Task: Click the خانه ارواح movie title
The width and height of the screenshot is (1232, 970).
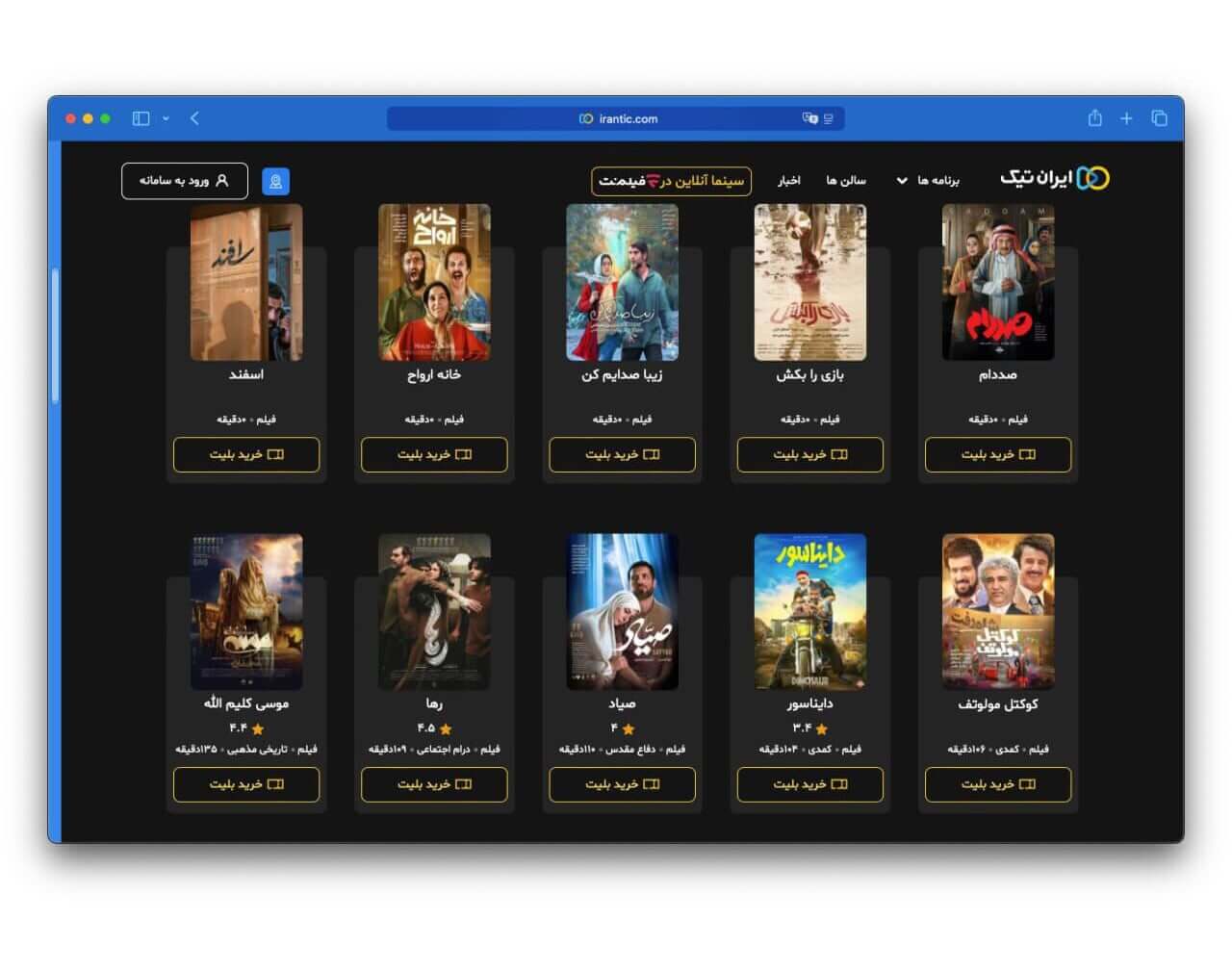Action: click(434, 374)
